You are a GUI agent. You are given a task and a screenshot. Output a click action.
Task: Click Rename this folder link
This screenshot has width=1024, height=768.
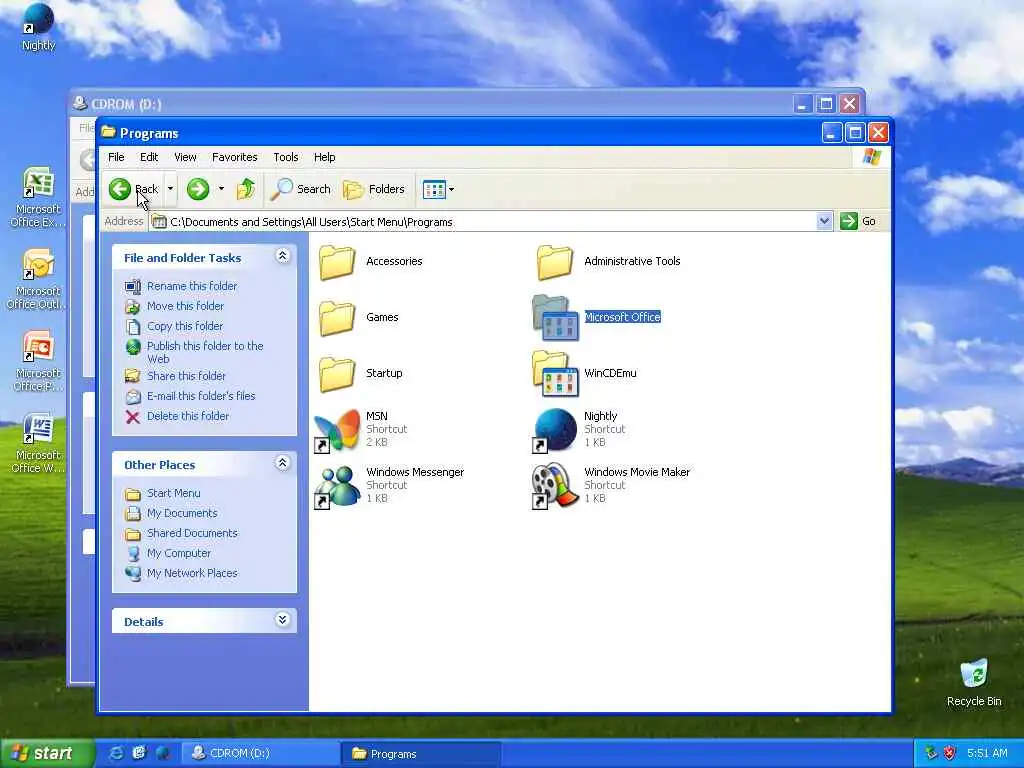[x=192, y=286]
